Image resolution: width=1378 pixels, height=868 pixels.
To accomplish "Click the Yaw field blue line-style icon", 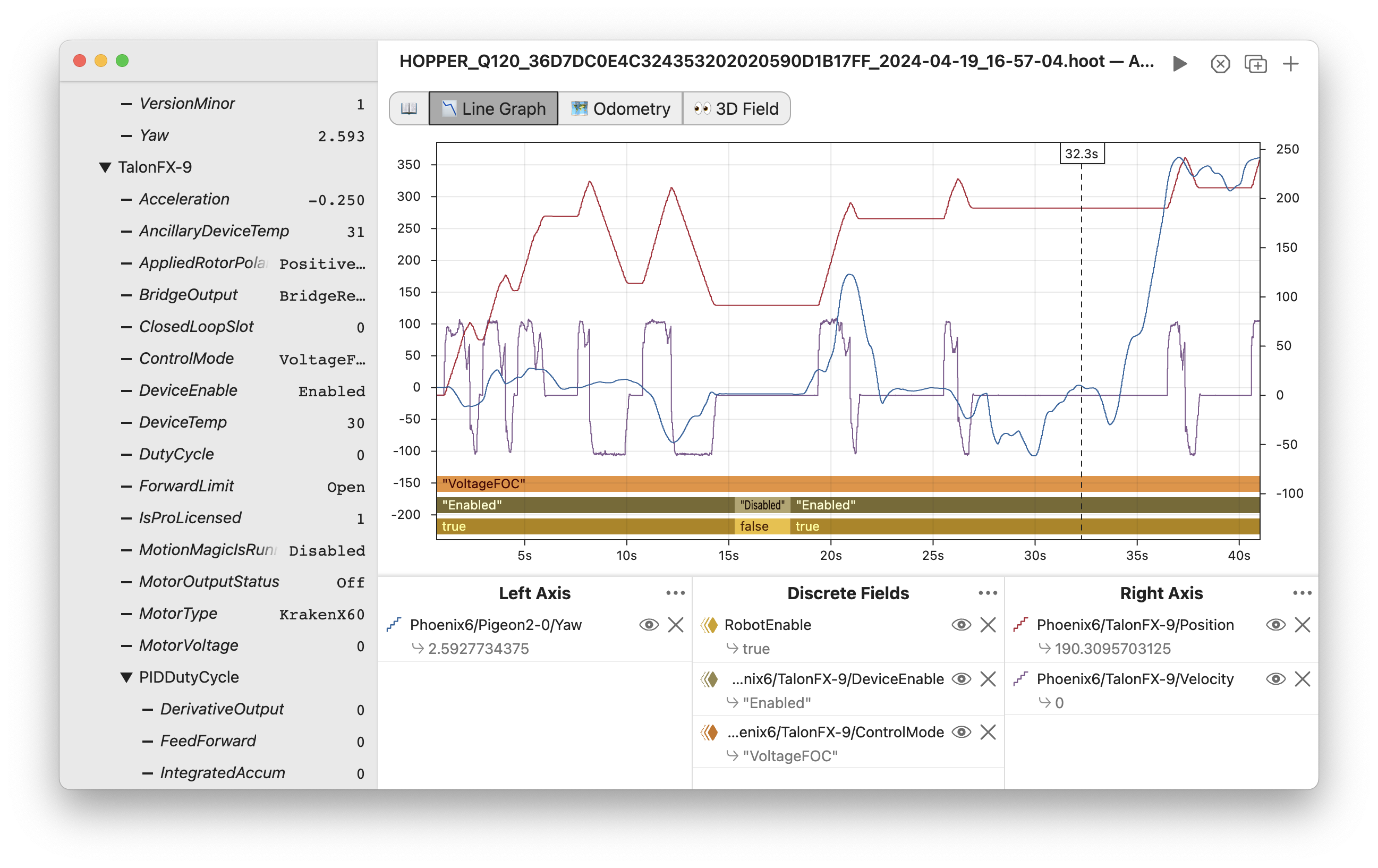I will (394, 624).
